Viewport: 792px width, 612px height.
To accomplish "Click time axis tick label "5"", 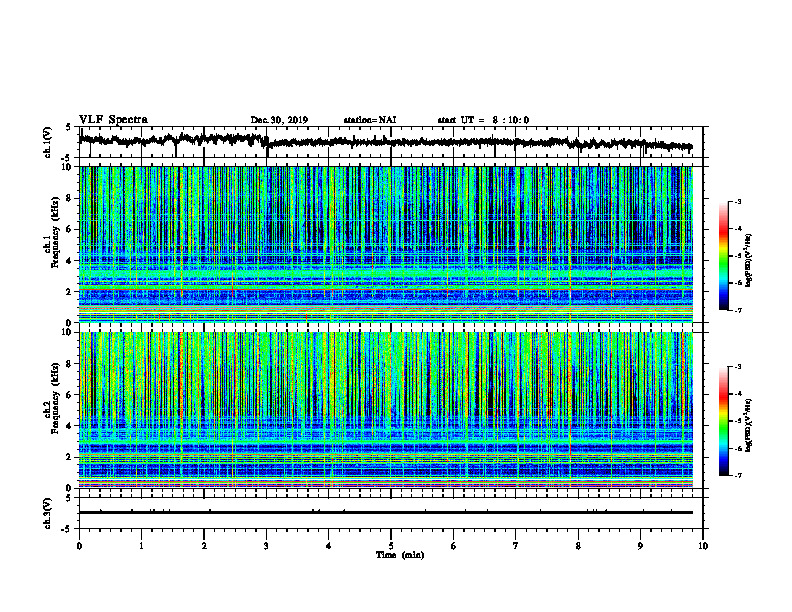I will coord(391,546).
